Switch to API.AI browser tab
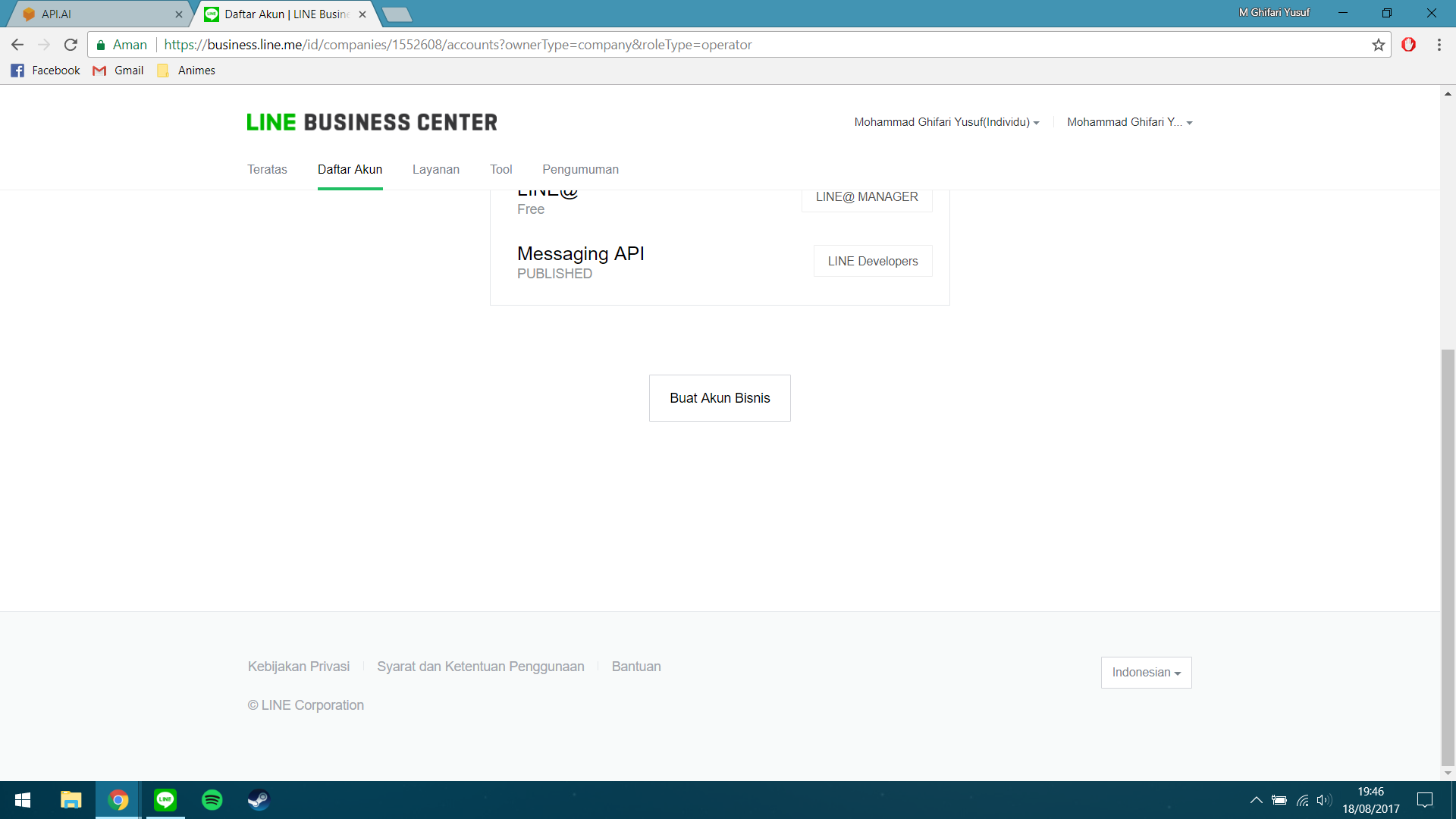The width and height of the screenshot is (1456, 819). pos(99,14)
